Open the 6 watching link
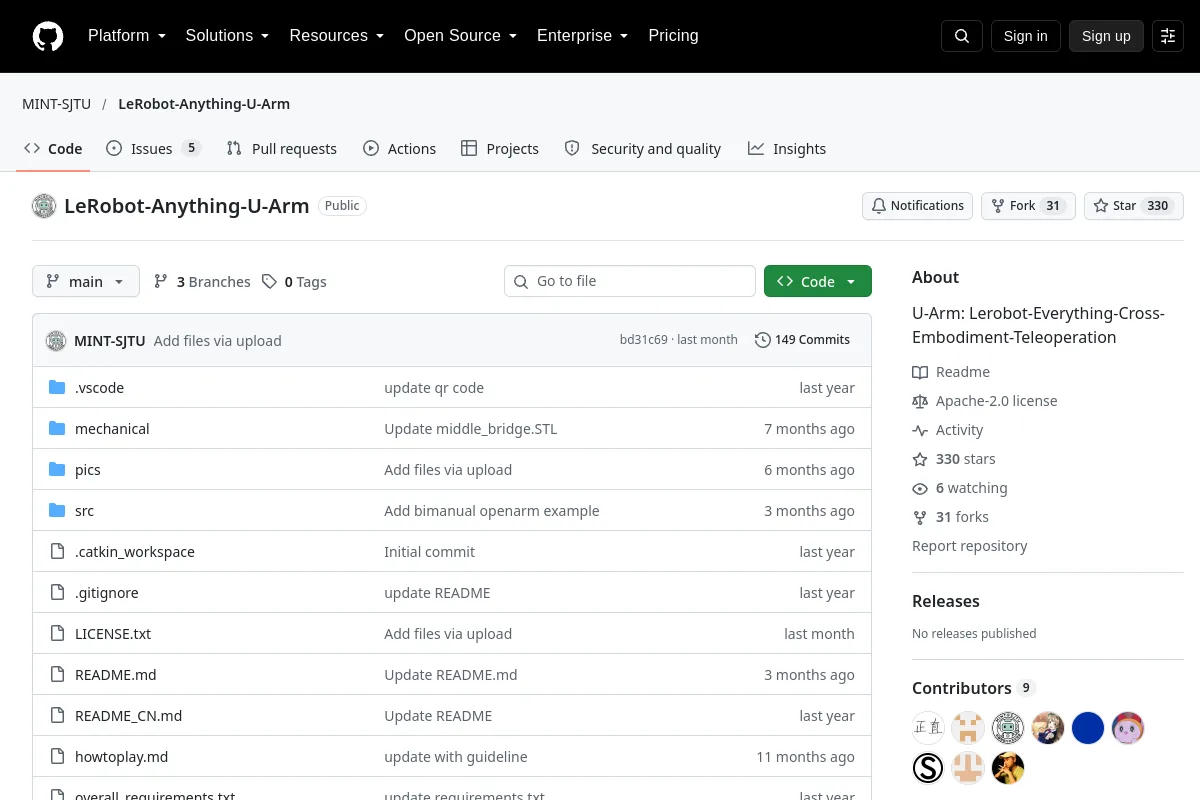Viewport: 1200px width, 800px height. point(960,488)
